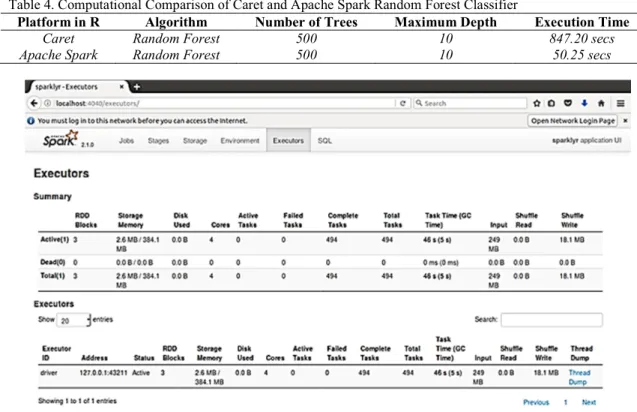Go to the browser home icon
Screen dimensions: 637x412
pos(601,103)
